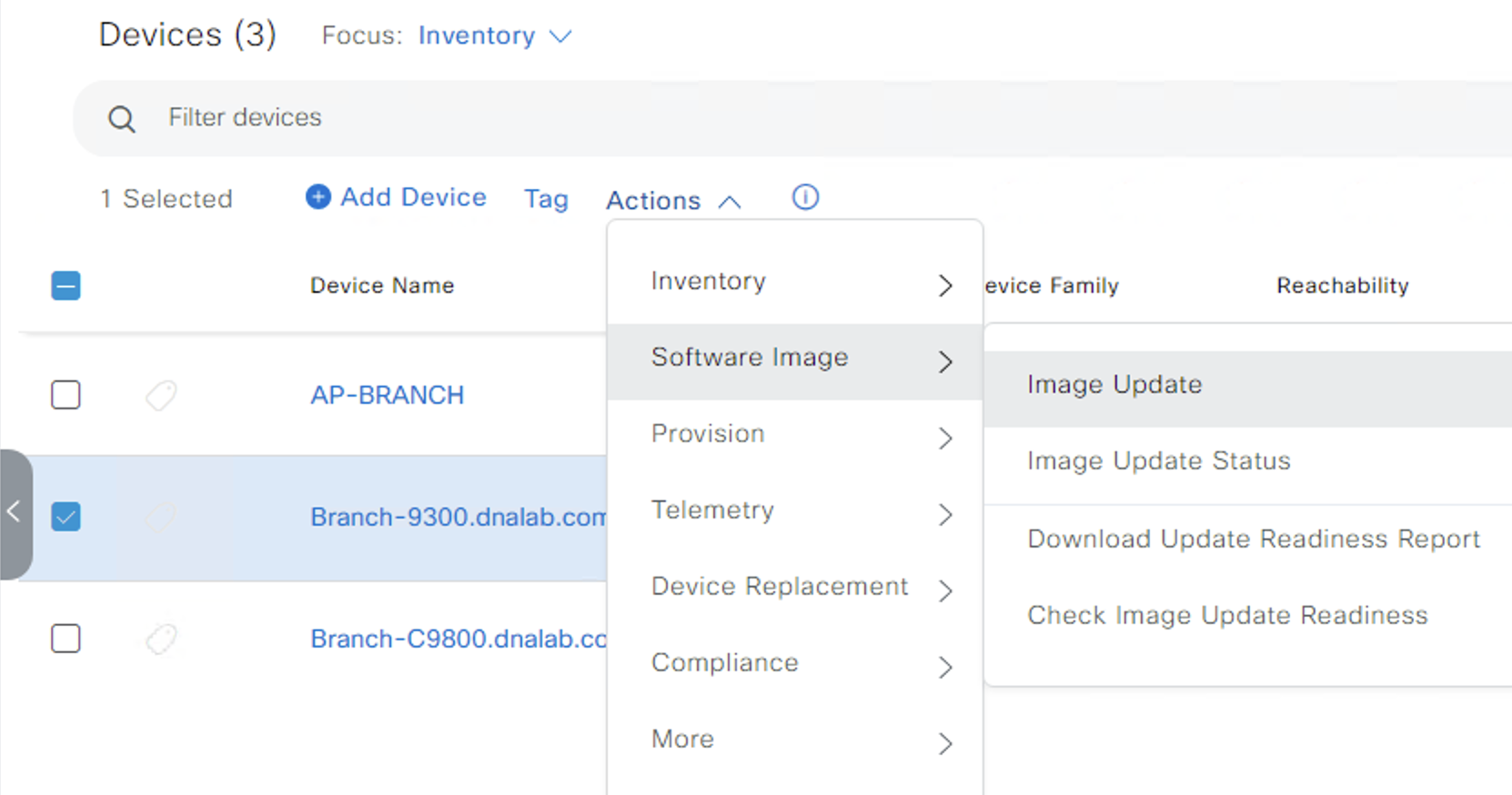Click the info icon beside Actions
Viewport: 1512px width, 795px height.
click(805, 196)
